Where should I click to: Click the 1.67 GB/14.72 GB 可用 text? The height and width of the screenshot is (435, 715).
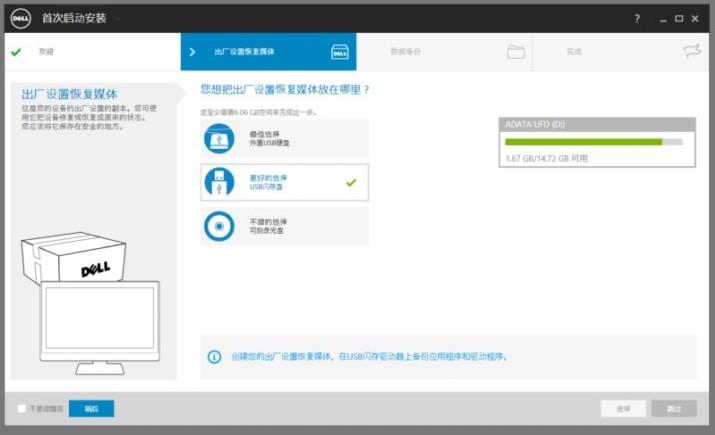point(546,158)
